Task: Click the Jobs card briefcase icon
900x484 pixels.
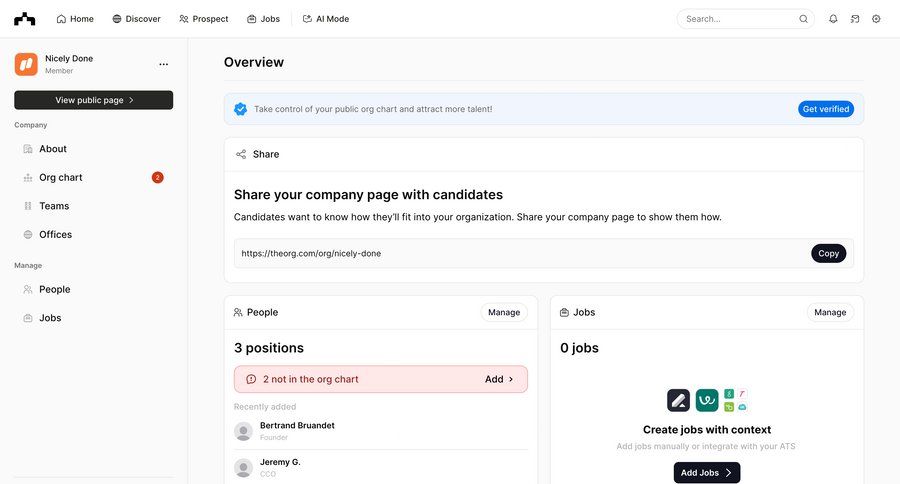Action: (564, 312)
